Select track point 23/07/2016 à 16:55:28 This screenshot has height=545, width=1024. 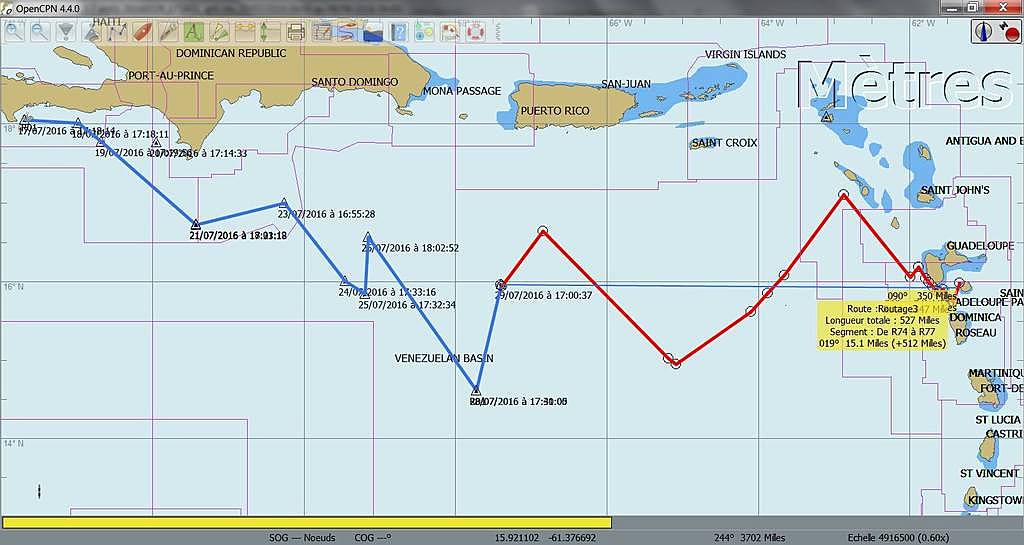(x=283, y=203)
